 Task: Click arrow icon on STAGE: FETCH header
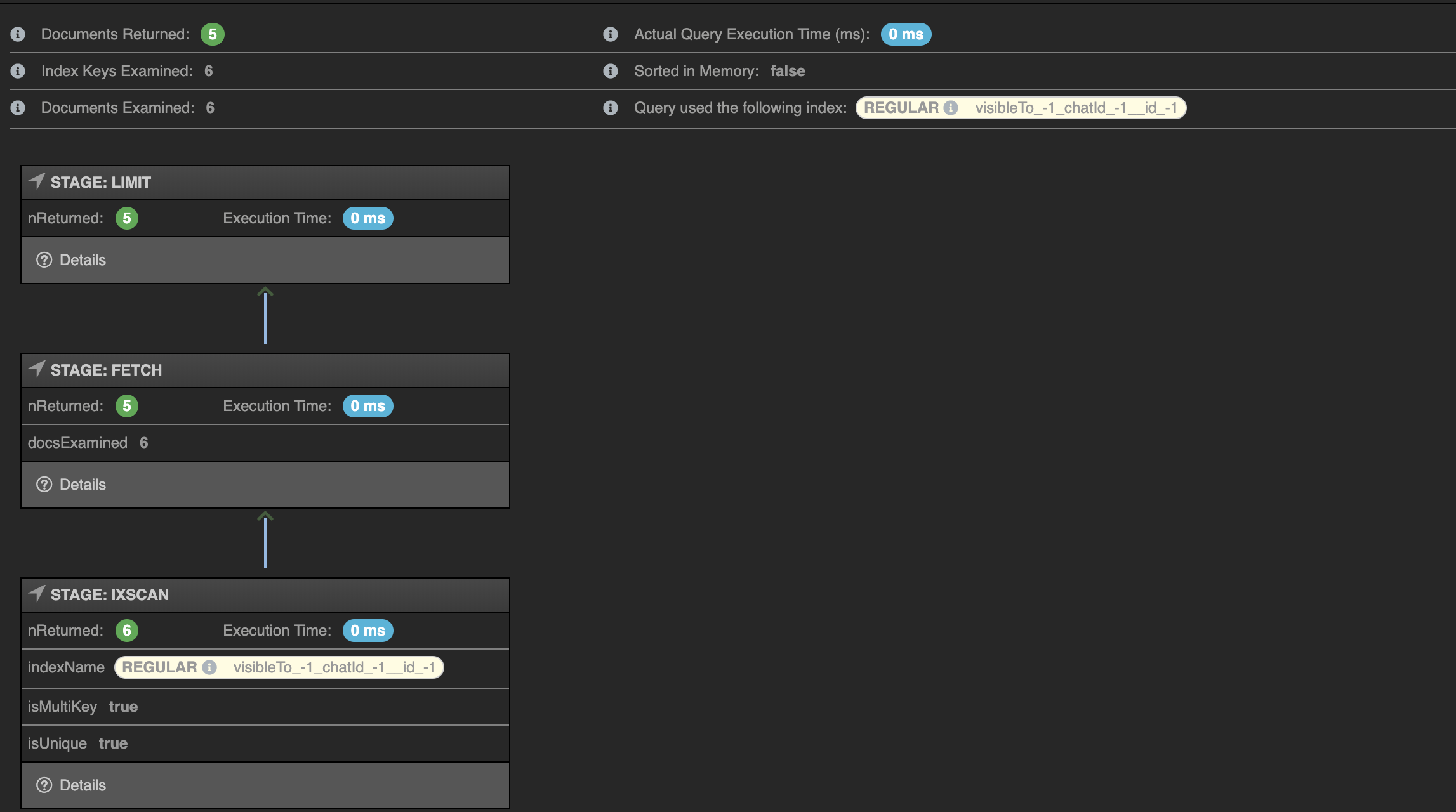click(37, 369)
